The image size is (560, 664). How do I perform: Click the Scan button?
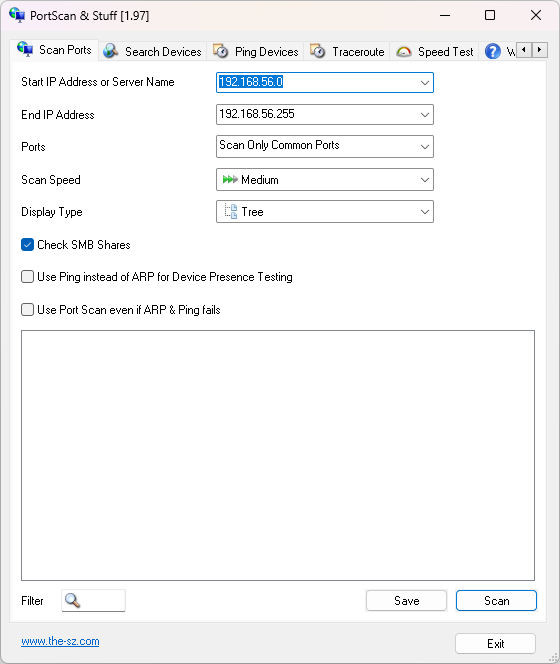point(496,600)
